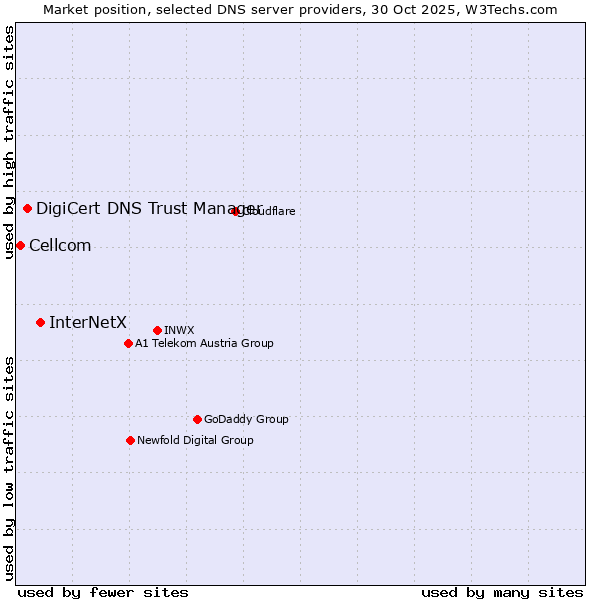Select the Cloudflare red diamond marker
The image size is (600, 600).
236,211
